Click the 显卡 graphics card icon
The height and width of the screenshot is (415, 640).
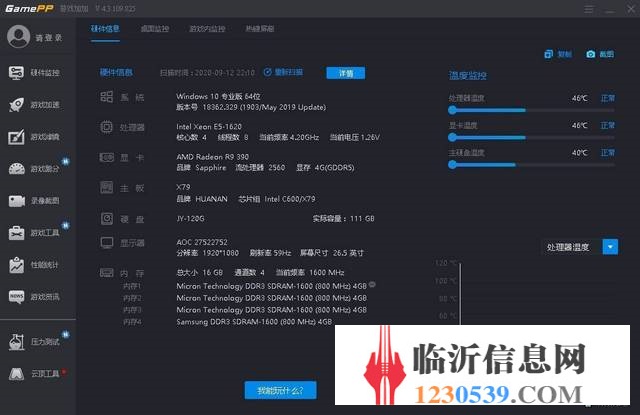(107, 157)
